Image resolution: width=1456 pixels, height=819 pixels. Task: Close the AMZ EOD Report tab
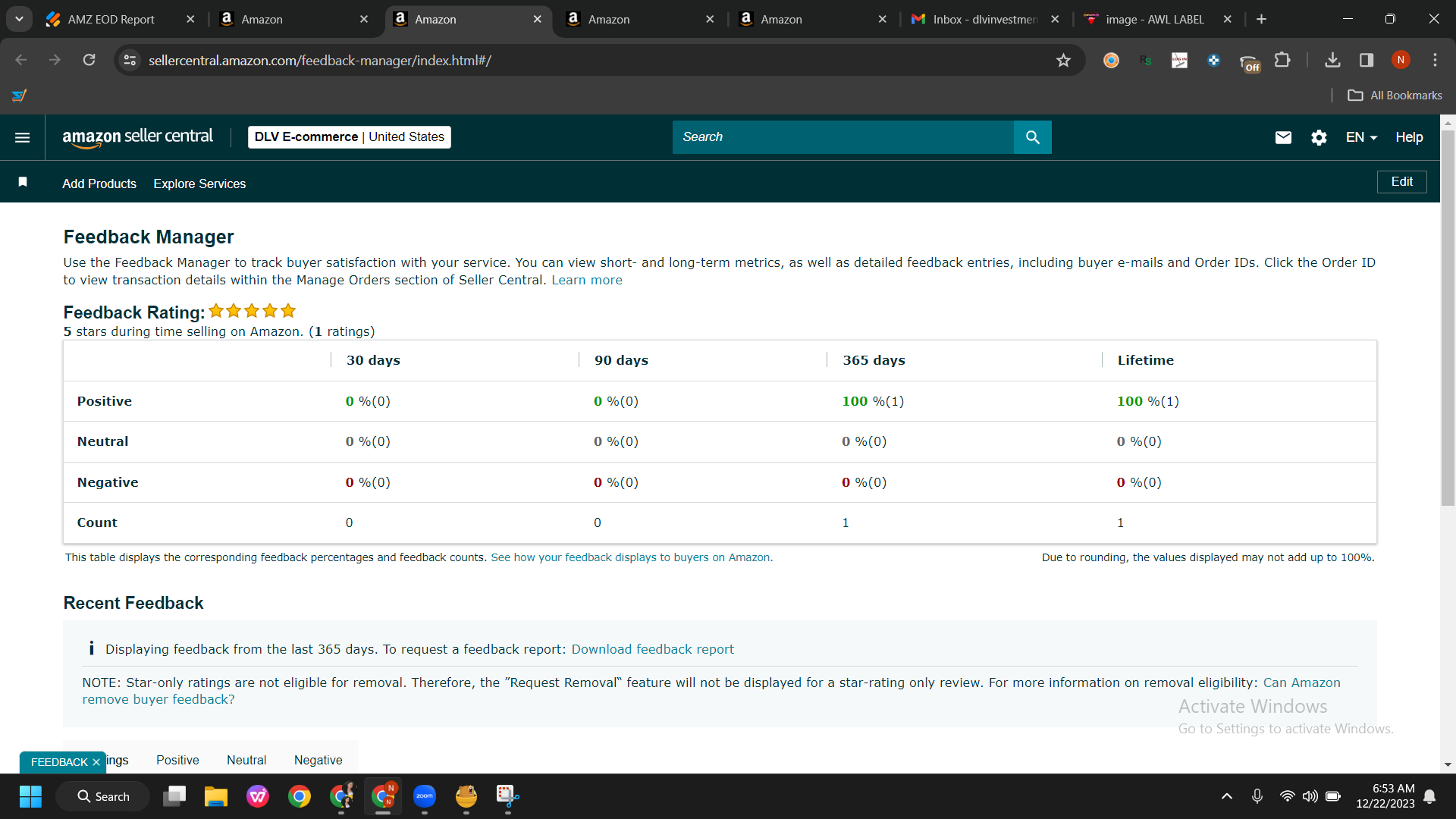point(190,20)
